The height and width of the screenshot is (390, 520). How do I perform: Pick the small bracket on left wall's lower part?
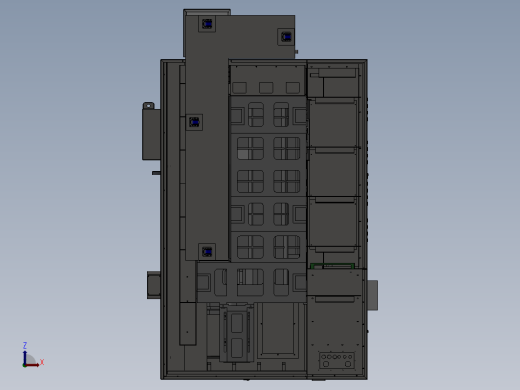154,285
